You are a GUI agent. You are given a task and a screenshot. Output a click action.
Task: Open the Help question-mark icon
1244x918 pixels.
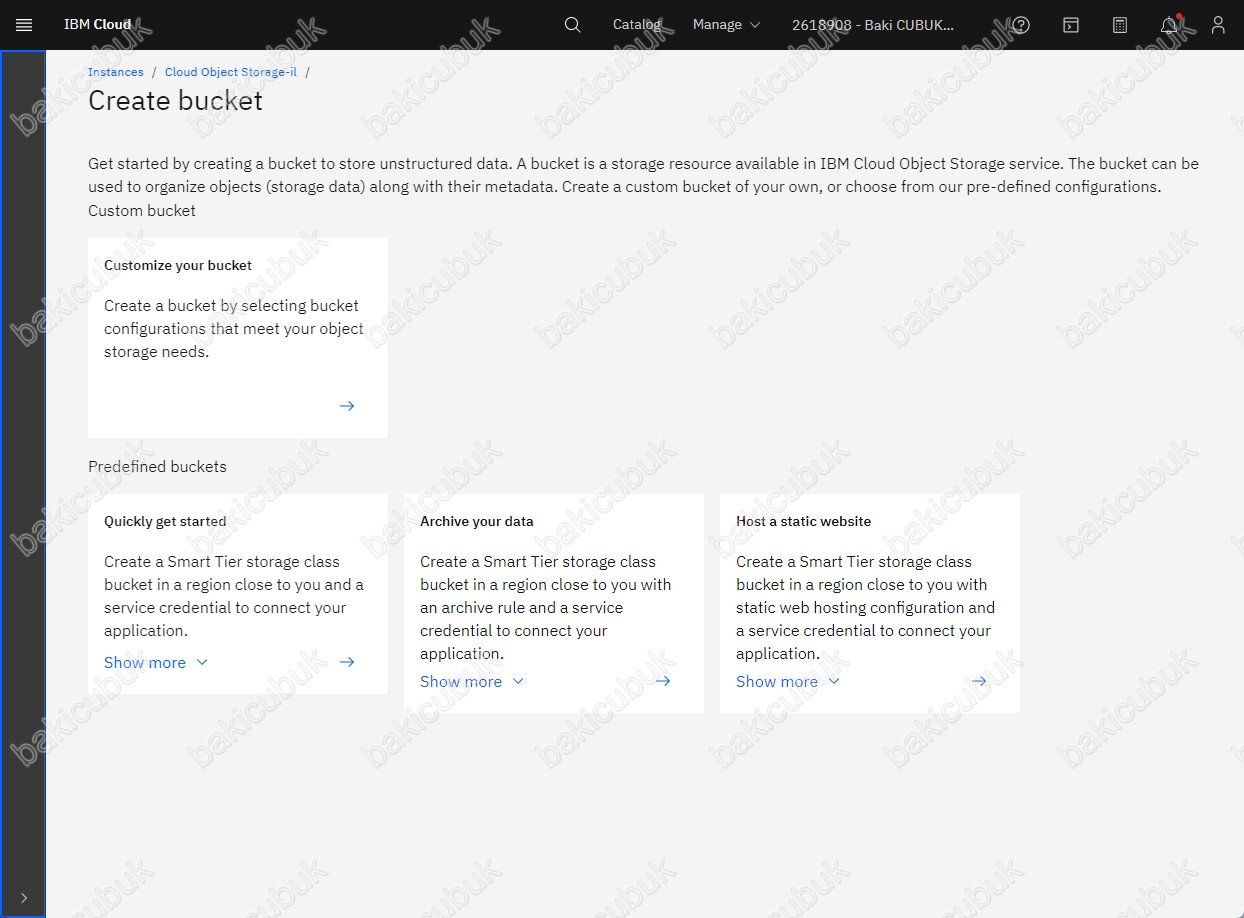point(1021,25)
